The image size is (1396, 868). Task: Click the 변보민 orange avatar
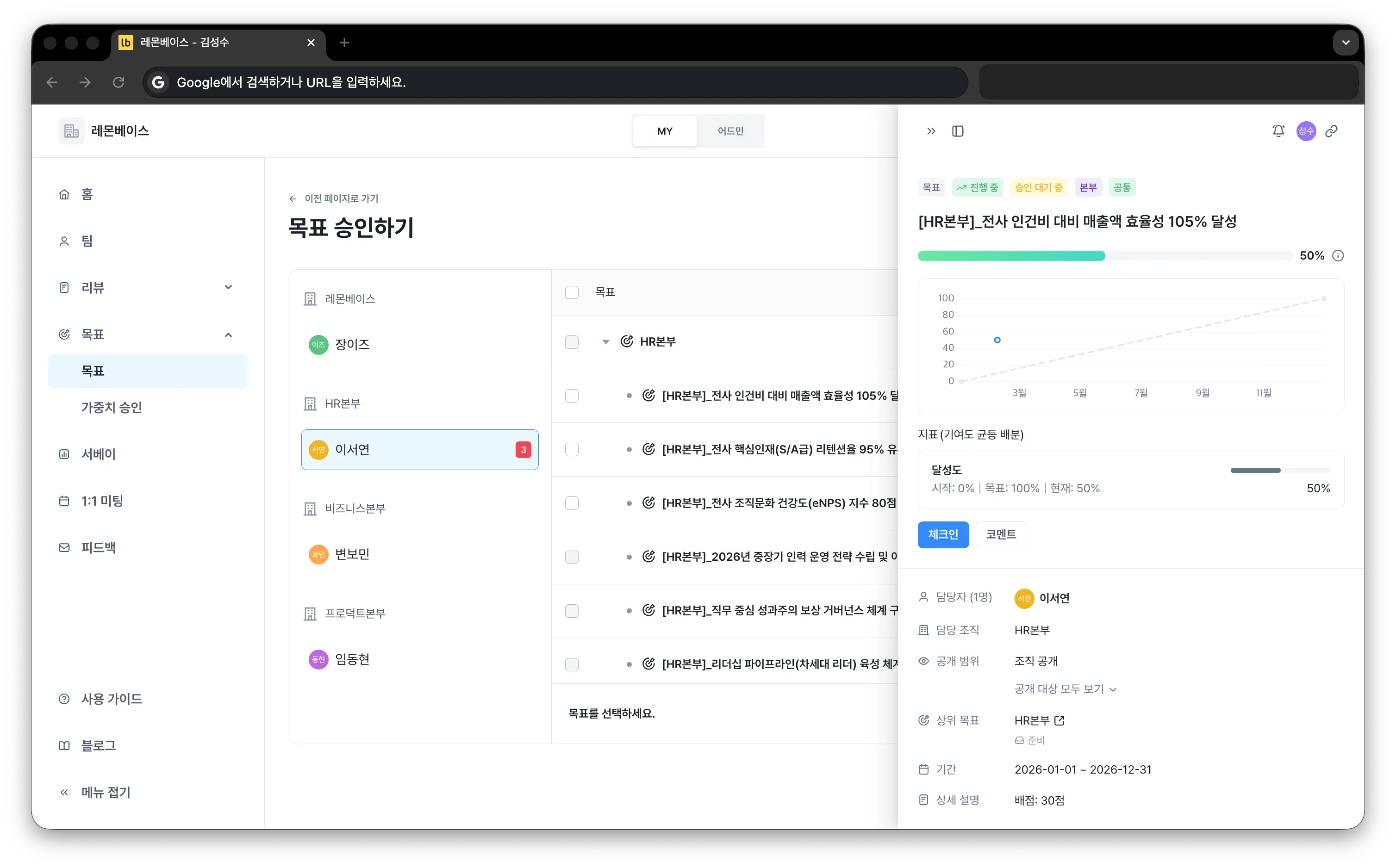point(318,555)
